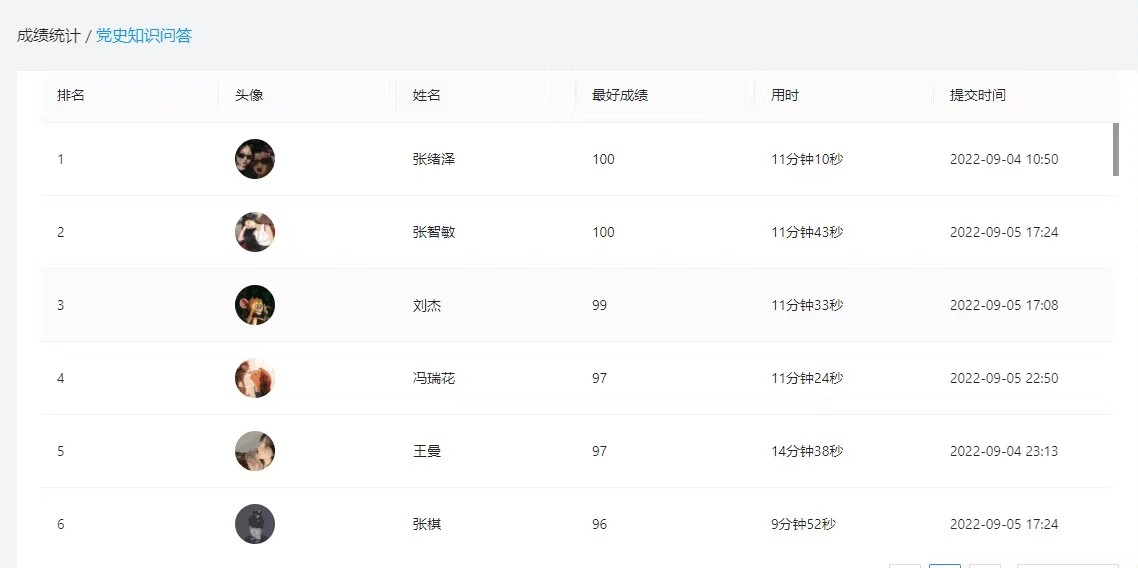Click the 头像 column header
This screenshot has width=1138, height=568.
pyautogui.click(x=249, y=95)
